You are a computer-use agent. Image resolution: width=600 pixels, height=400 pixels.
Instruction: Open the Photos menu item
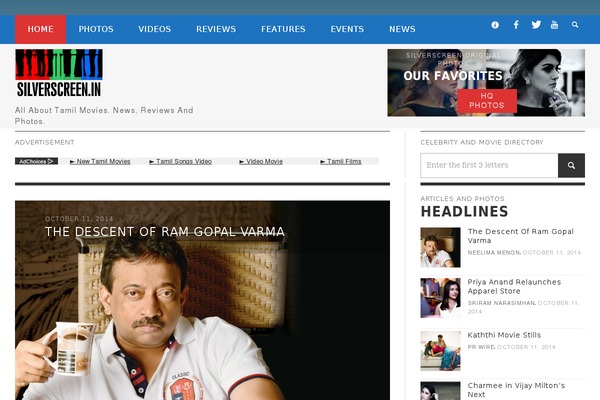click(x=96, y=29)
